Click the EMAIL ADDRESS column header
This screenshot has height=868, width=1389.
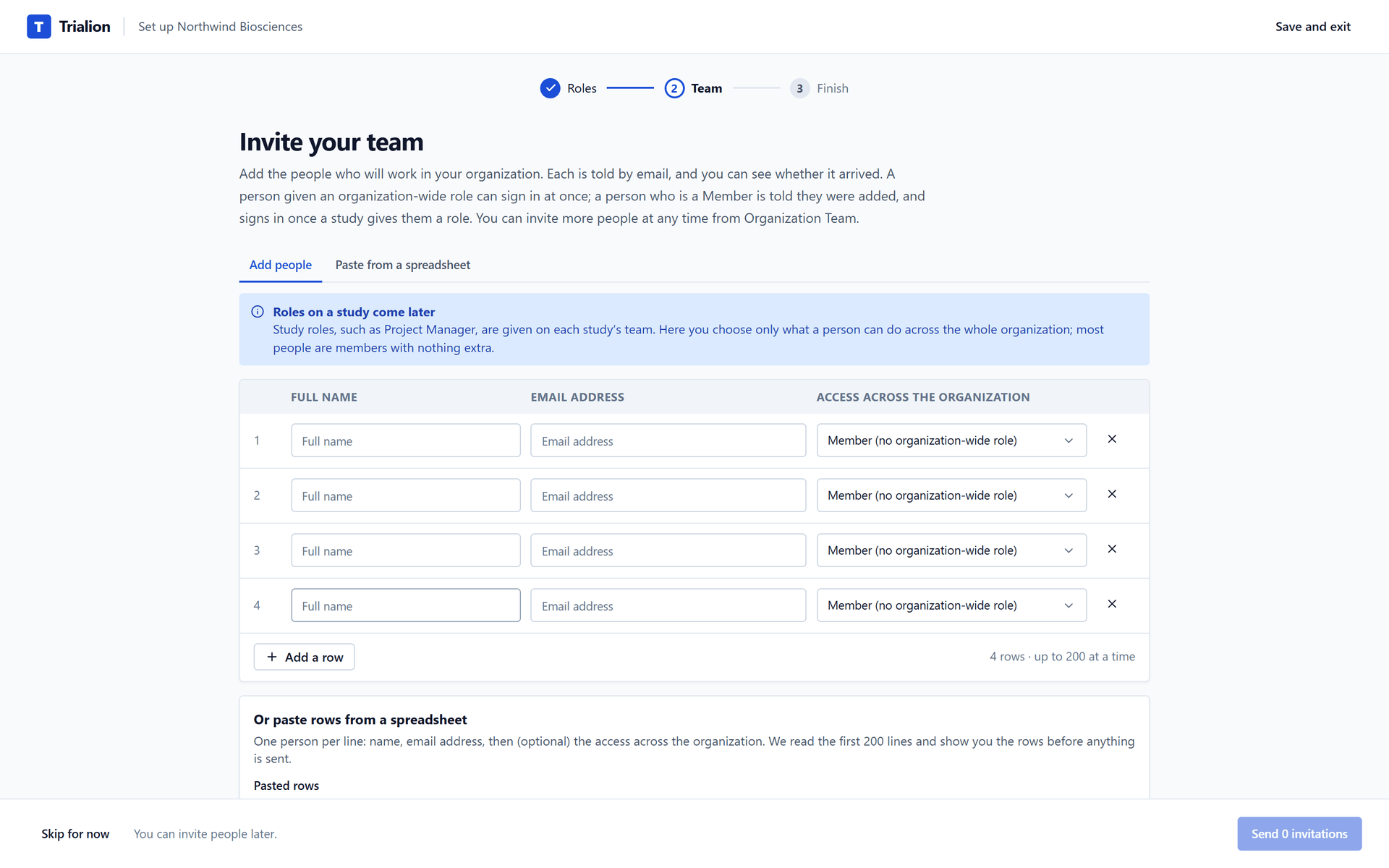click(577, 397)
